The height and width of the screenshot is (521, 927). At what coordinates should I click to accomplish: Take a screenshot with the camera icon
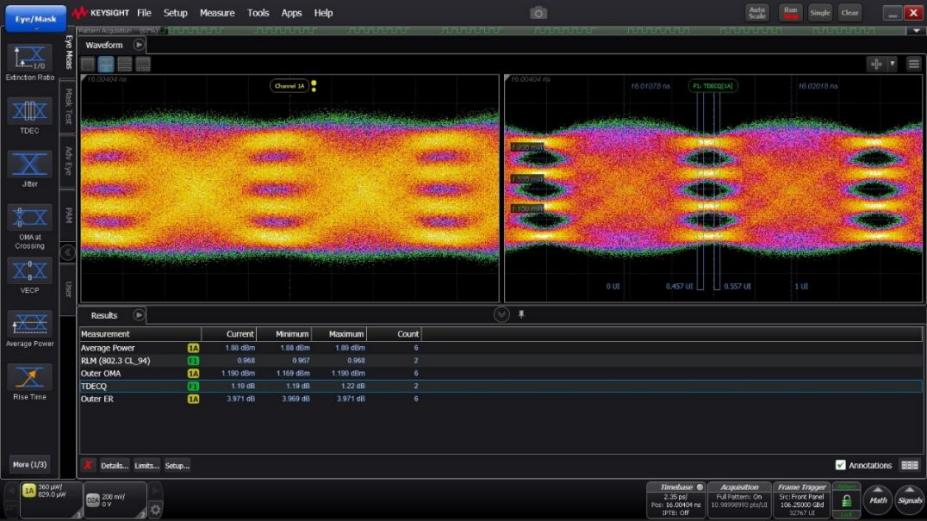538,13
